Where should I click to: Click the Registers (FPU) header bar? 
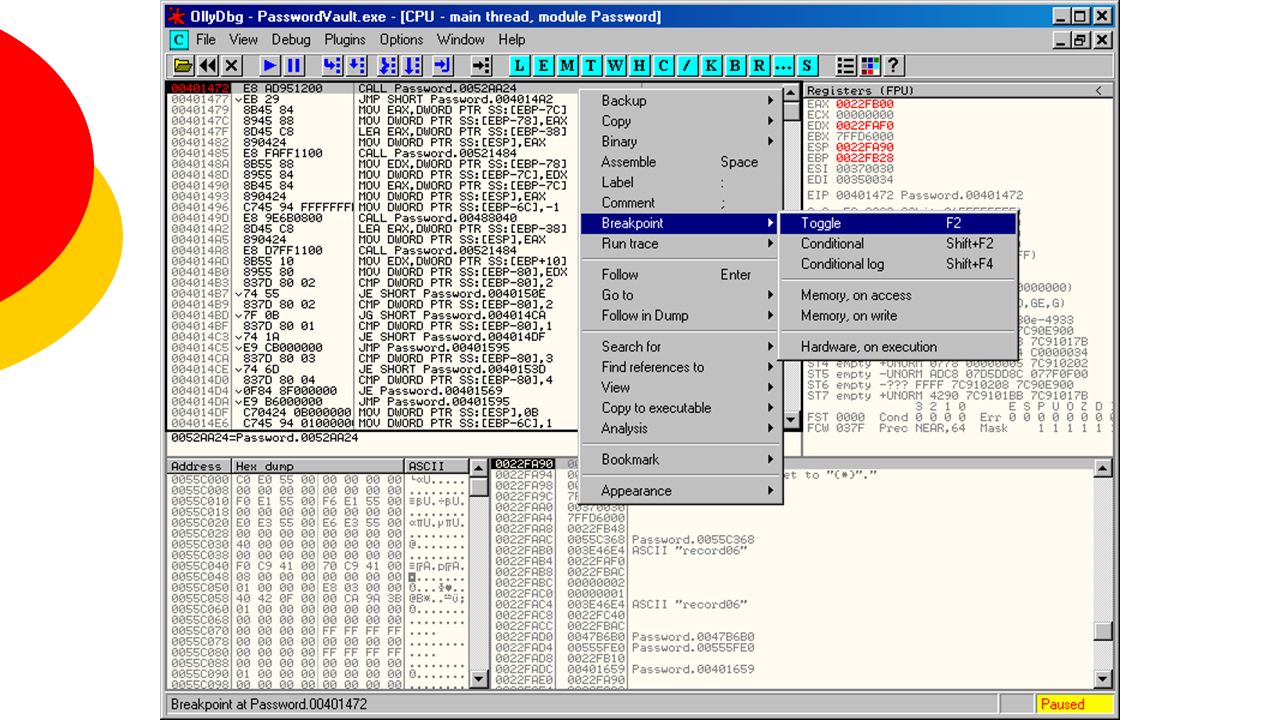959,90
